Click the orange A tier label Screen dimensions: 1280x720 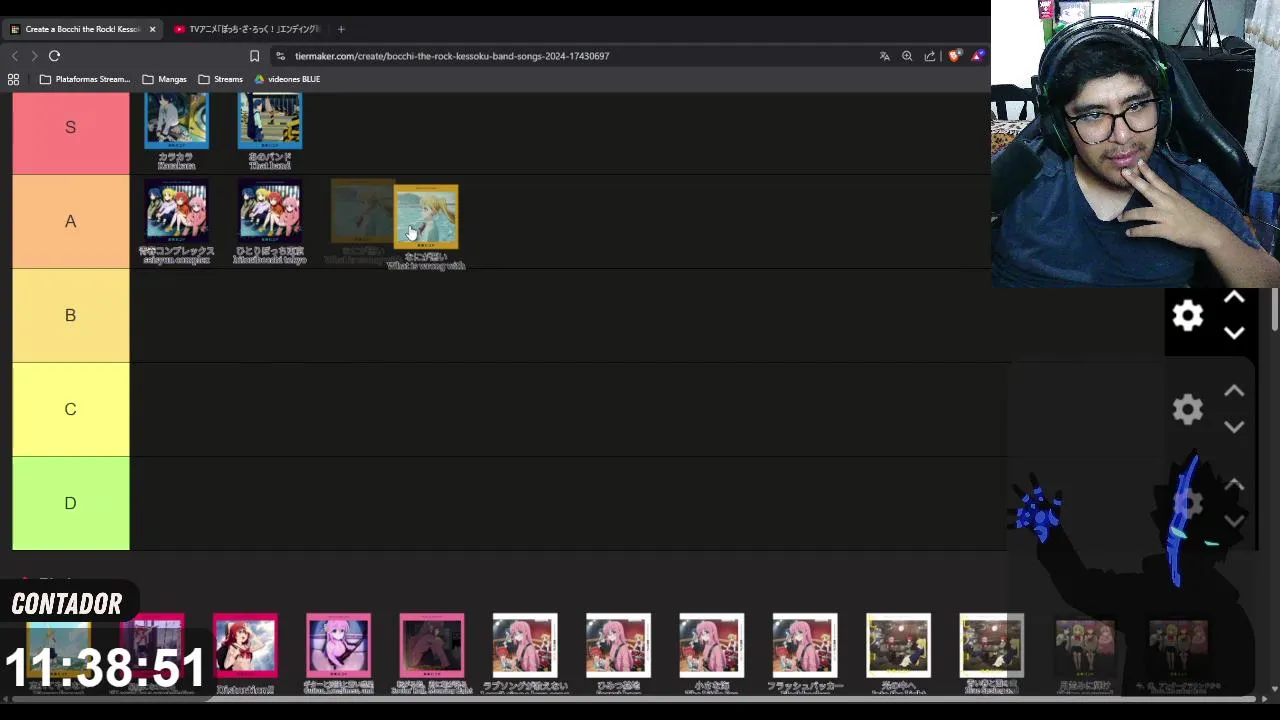coord(71,222)
